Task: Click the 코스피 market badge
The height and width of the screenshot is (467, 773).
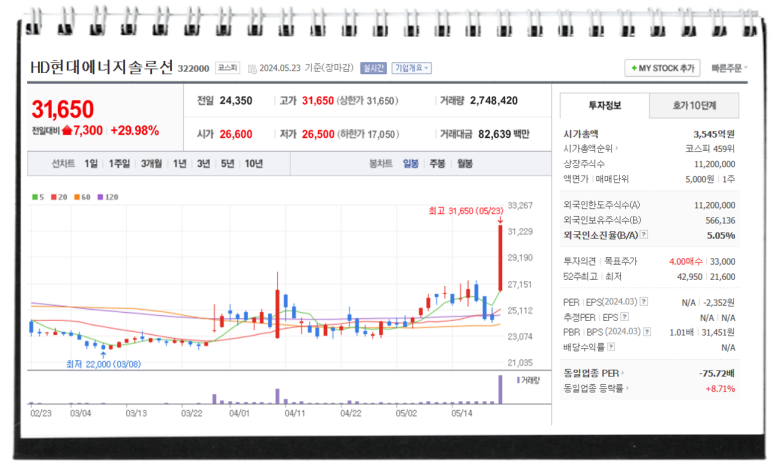Action: coord(227,68)
